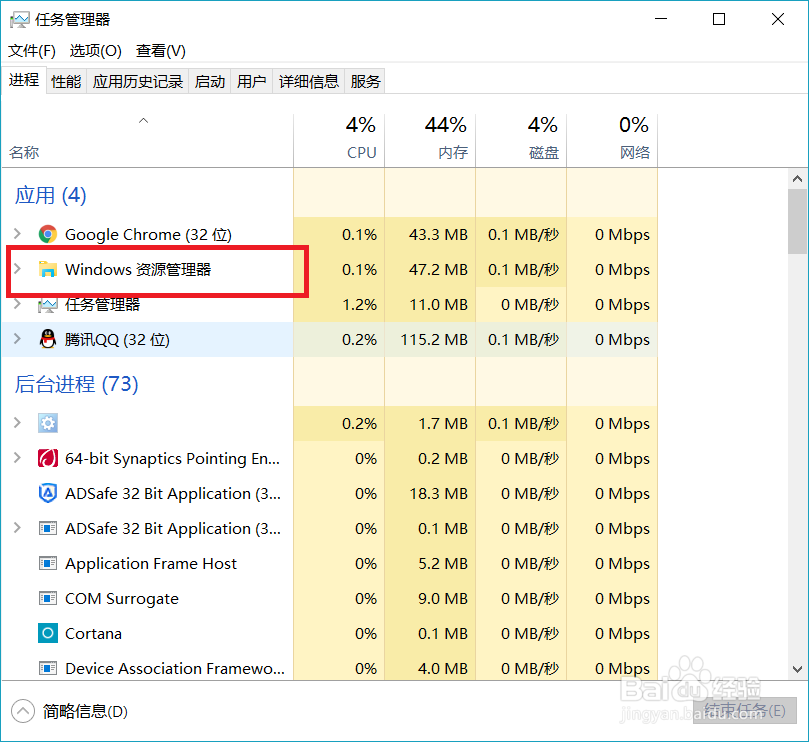Expand the 64-bit Synaptics Pointing group
This screenshot has height=742, width=809.
tap(17, 458)
